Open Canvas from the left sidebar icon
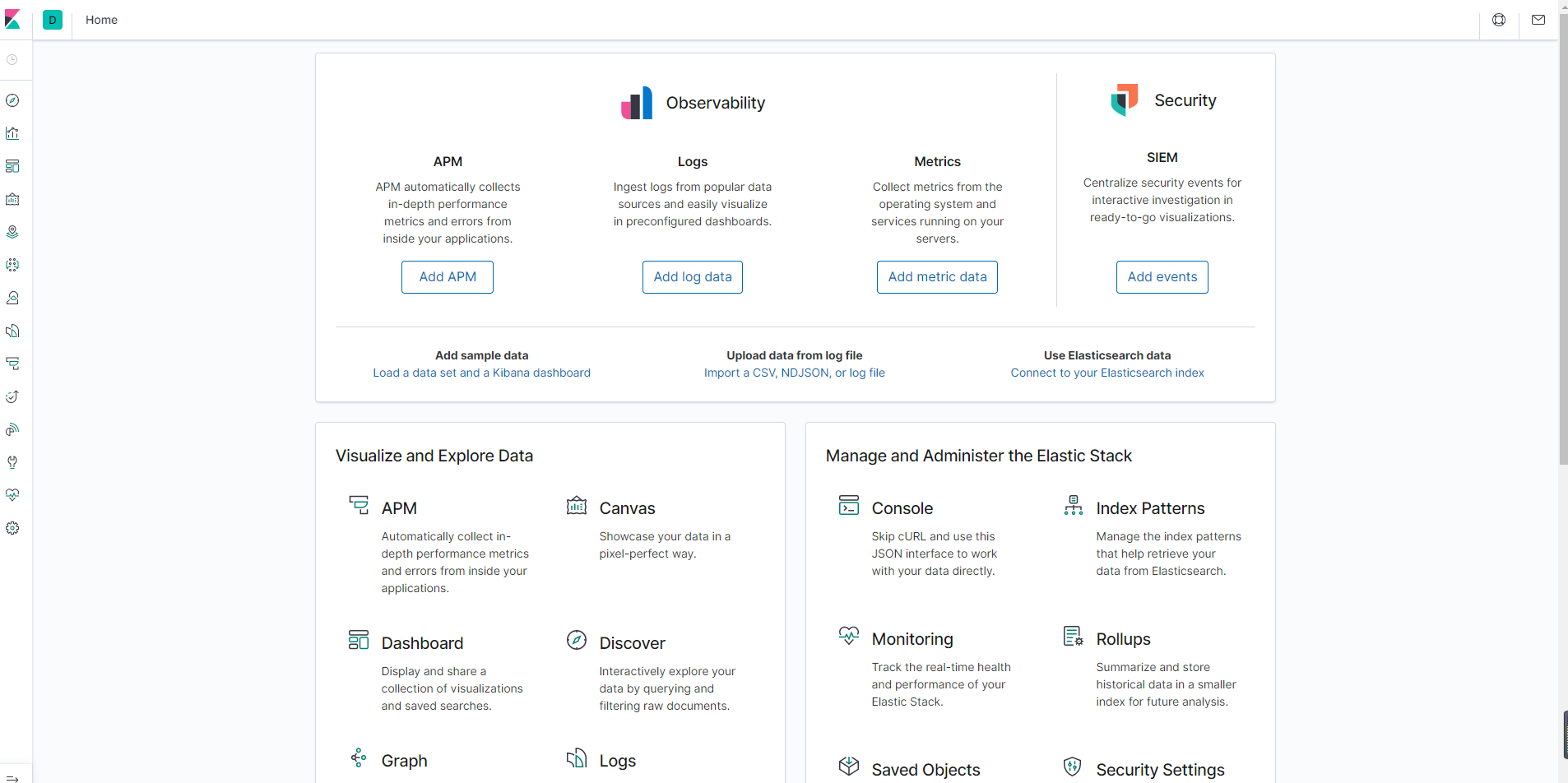The width and height of the screenshot is (1568, 783). (12, 199)
